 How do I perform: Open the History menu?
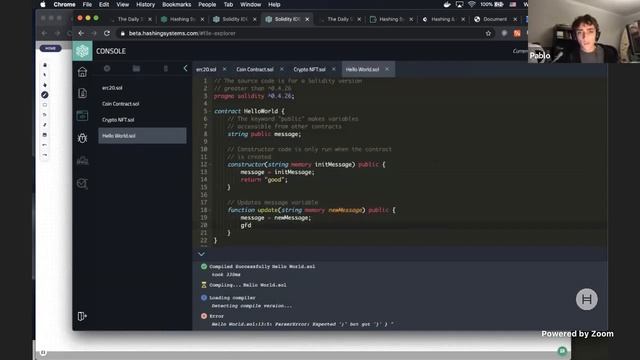click(145, 4)
